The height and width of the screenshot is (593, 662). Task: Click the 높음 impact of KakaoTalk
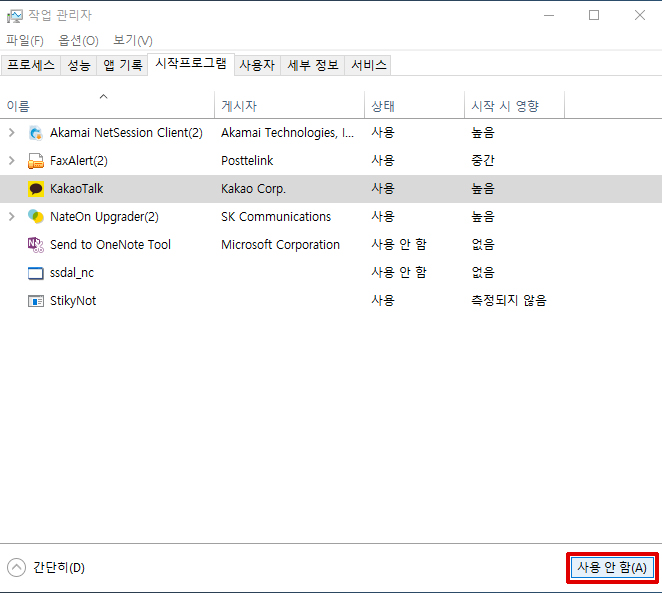click(x=483, y=189)
